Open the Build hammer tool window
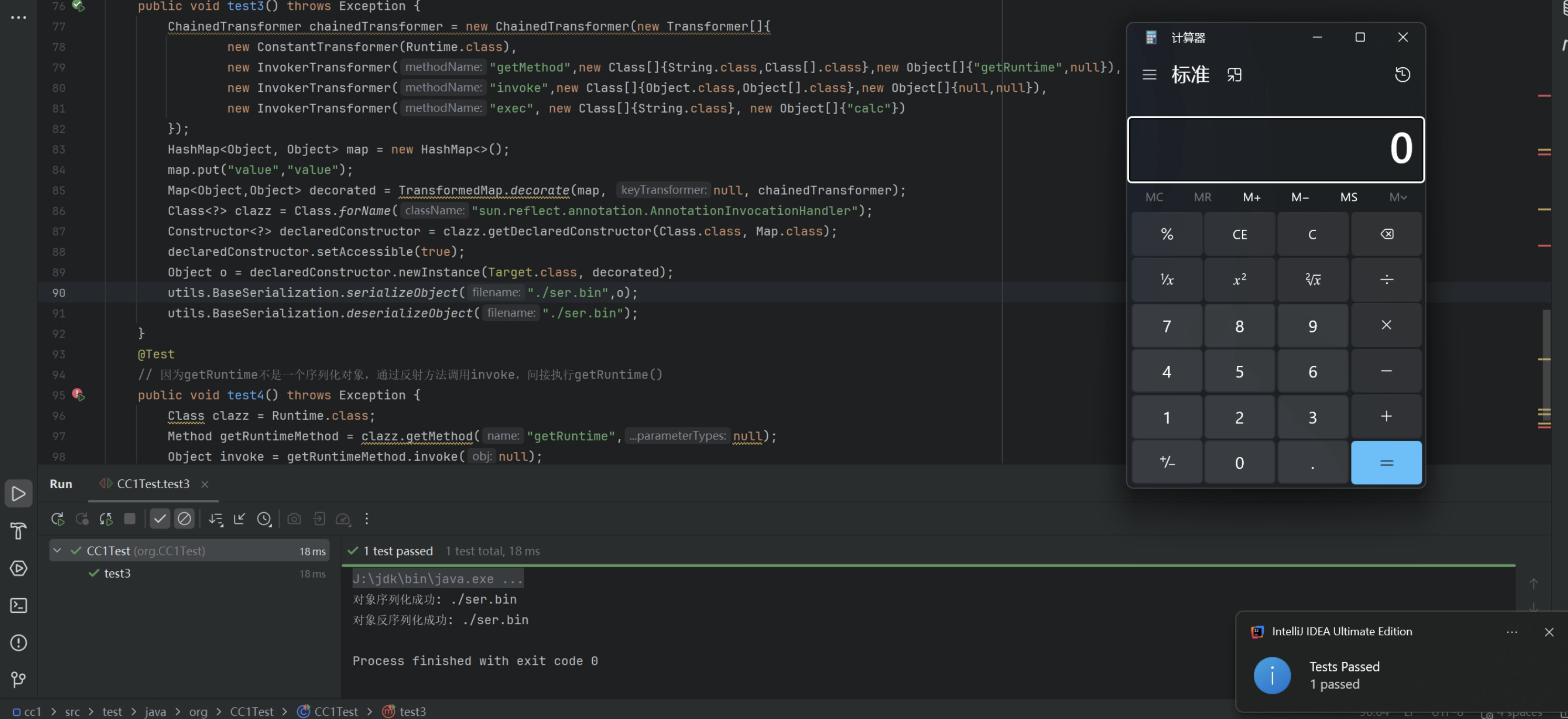This screenshot has width=1568, height=719. pyautogui.click(x=18, y=531)
